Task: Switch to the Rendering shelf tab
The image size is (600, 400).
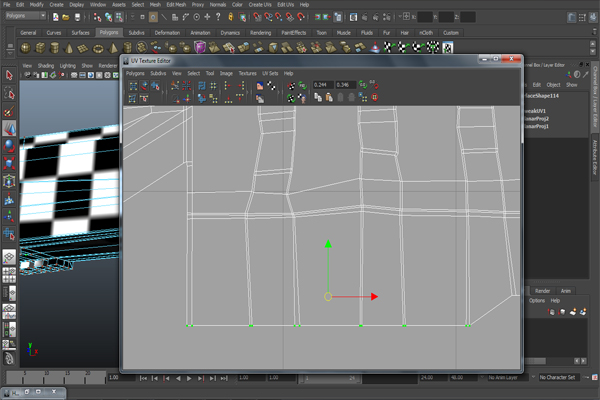Action: point(261,33)
